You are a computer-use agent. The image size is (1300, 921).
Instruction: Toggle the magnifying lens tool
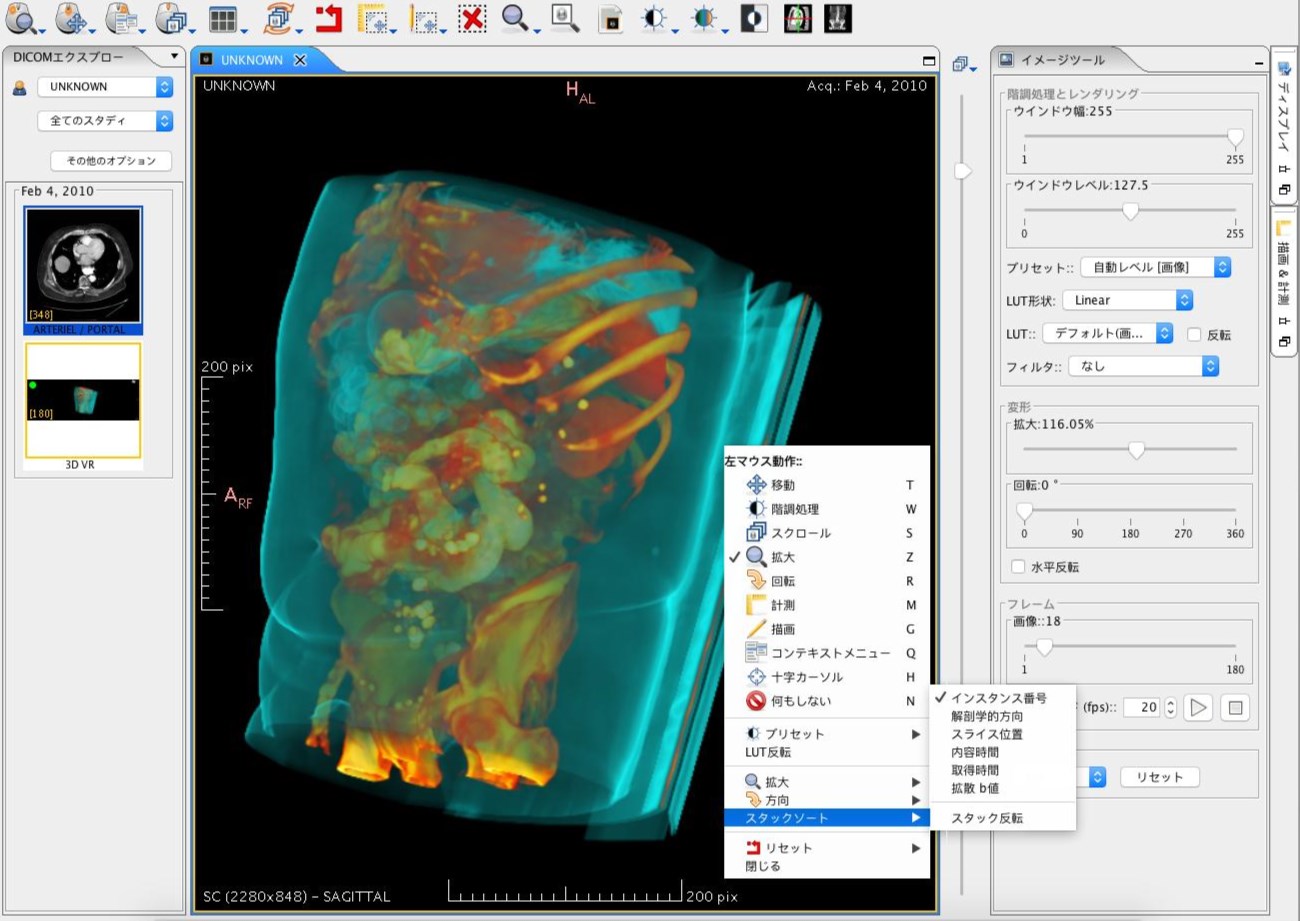566,18
